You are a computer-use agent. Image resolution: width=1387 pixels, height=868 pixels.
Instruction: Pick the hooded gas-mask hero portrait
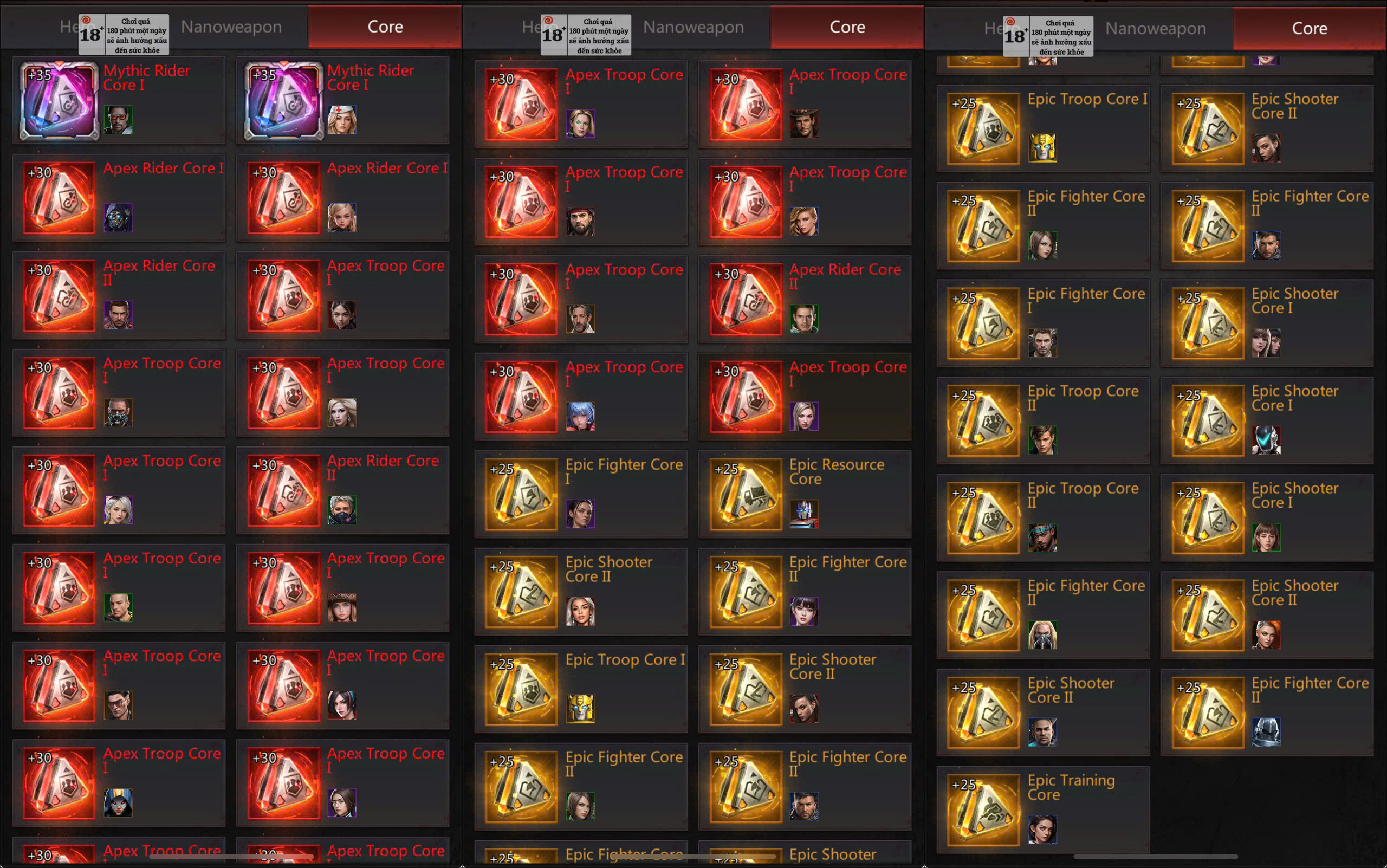tap(118, 218)
